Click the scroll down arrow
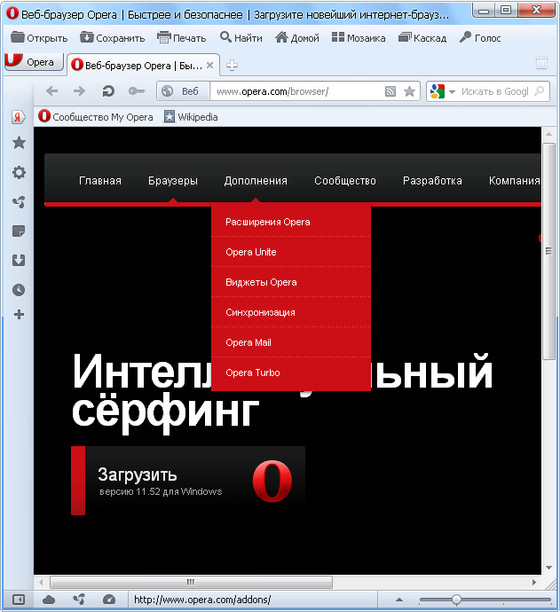 point(549,568)
